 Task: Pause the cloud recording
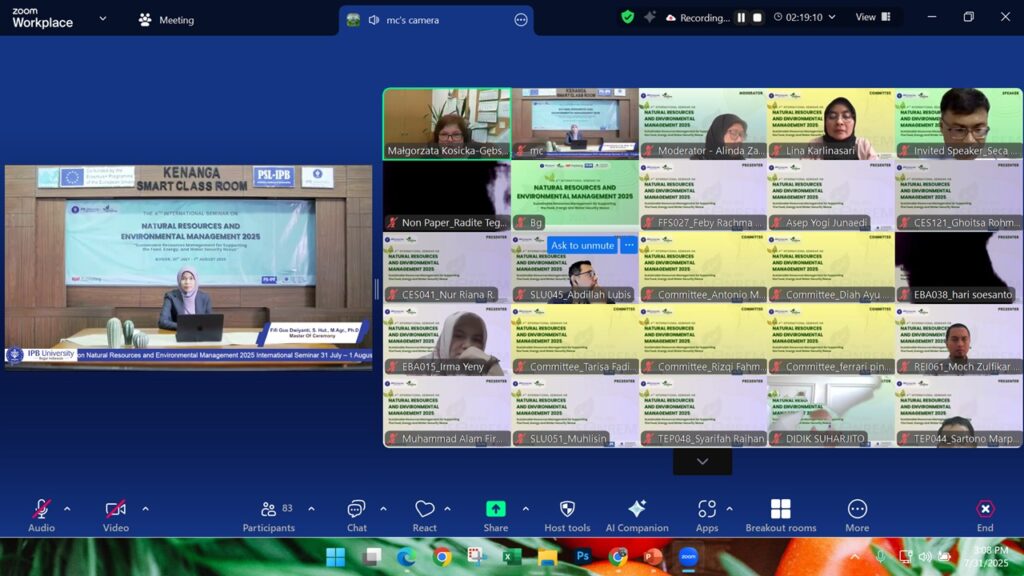[741, 18]
